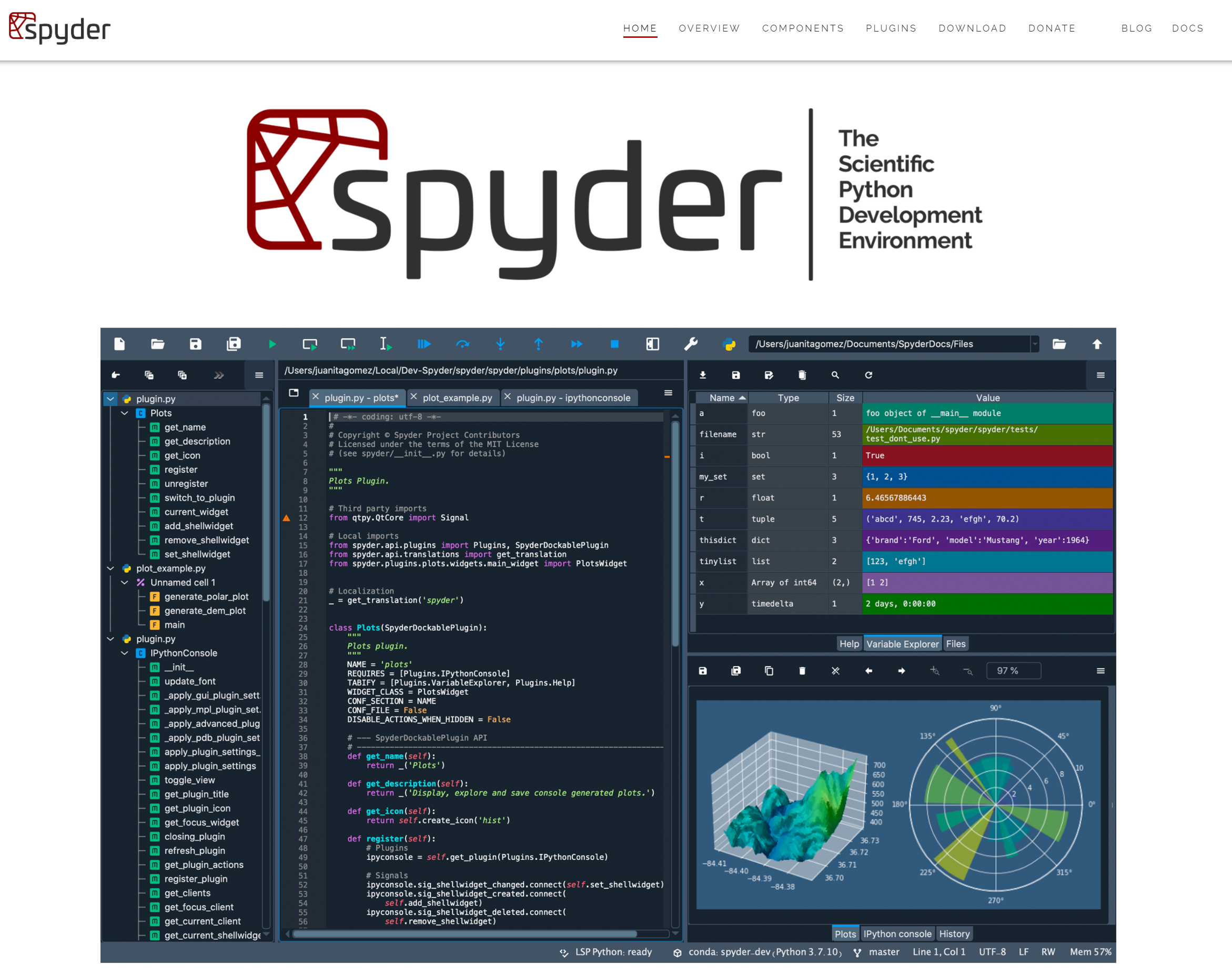Viewport: 1232px width, 974px height.
Task: Click the 97 % zoom field
Action: (1013, 670)
